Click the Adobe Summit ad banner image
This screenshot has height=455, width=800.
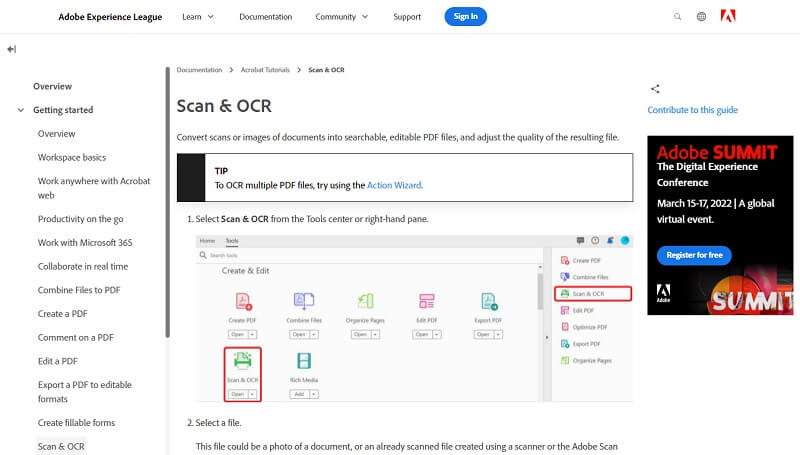pyautogui.click(x=720, y=225)
